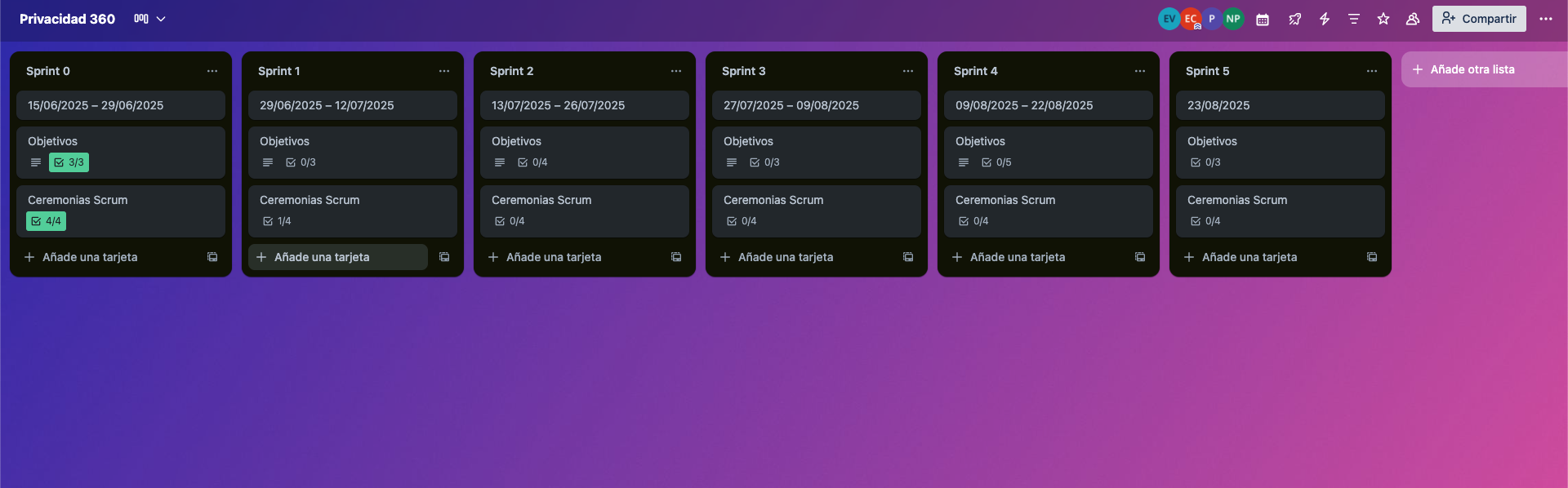Open Sprint 5 list actions menu

tap(1372, 71)
